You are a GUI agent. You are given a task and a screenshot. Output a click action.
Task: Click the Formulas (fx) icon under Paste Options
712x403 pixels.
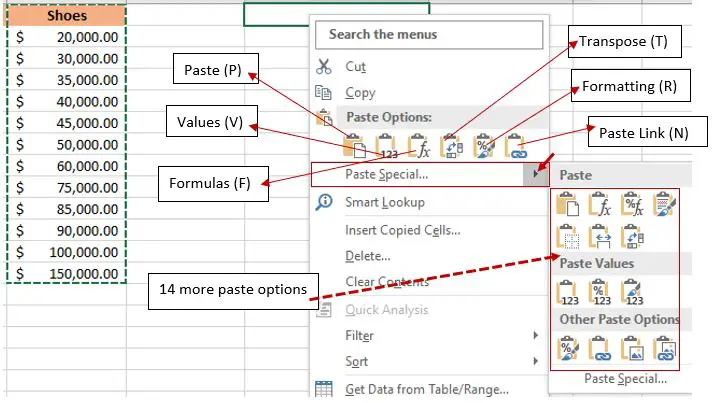tap(420, 147)
